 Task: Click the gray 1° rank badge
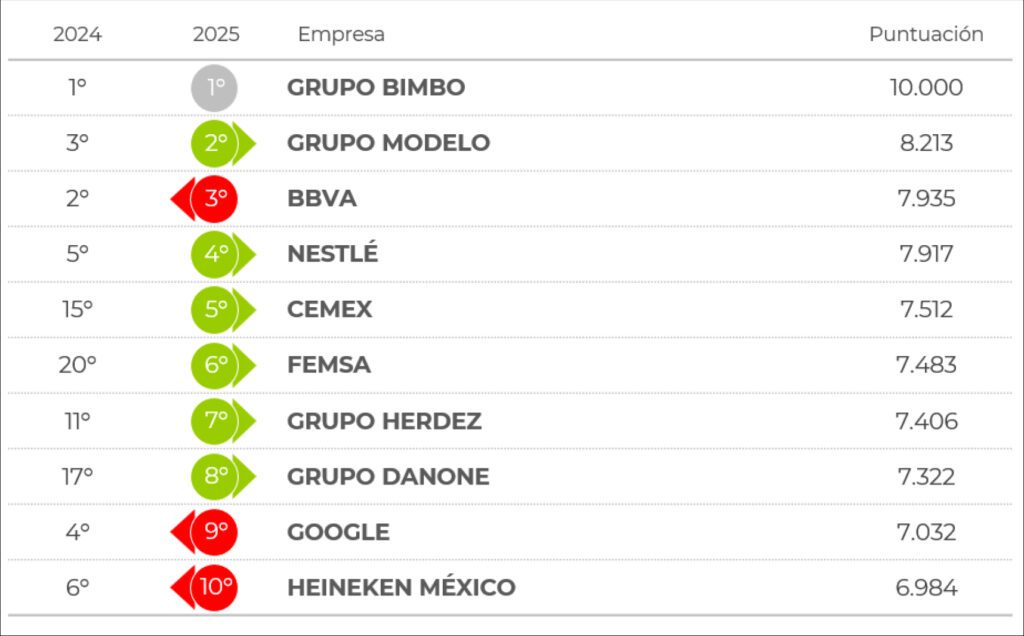tap(215, 88)
